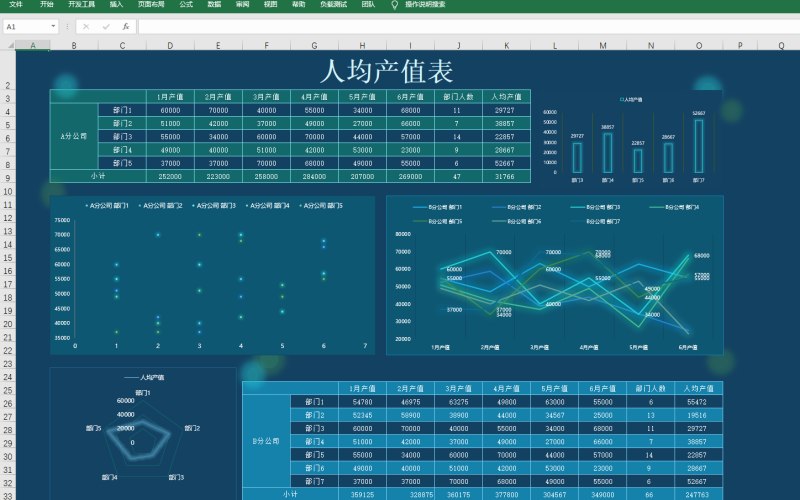
Task: Click the 38857 cell in row 5
Action: [x=505, y=123]
